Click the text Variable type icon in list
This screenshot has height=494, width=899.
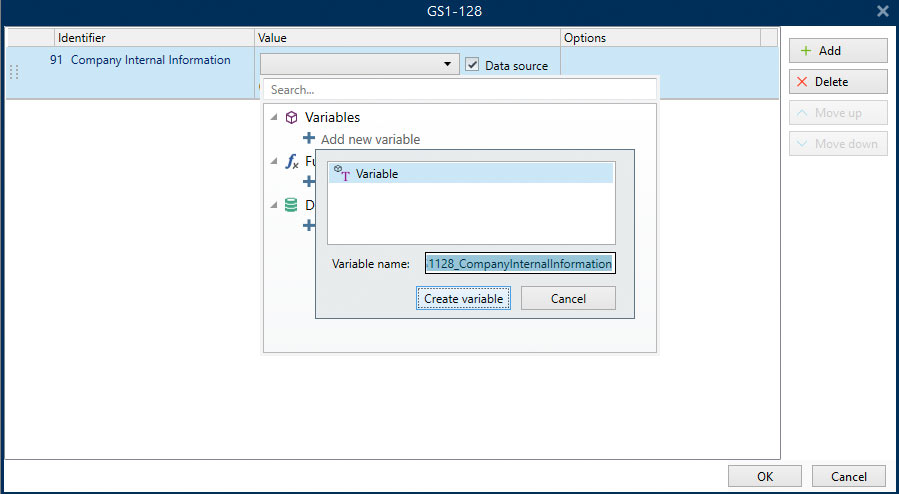coord(342,173)
